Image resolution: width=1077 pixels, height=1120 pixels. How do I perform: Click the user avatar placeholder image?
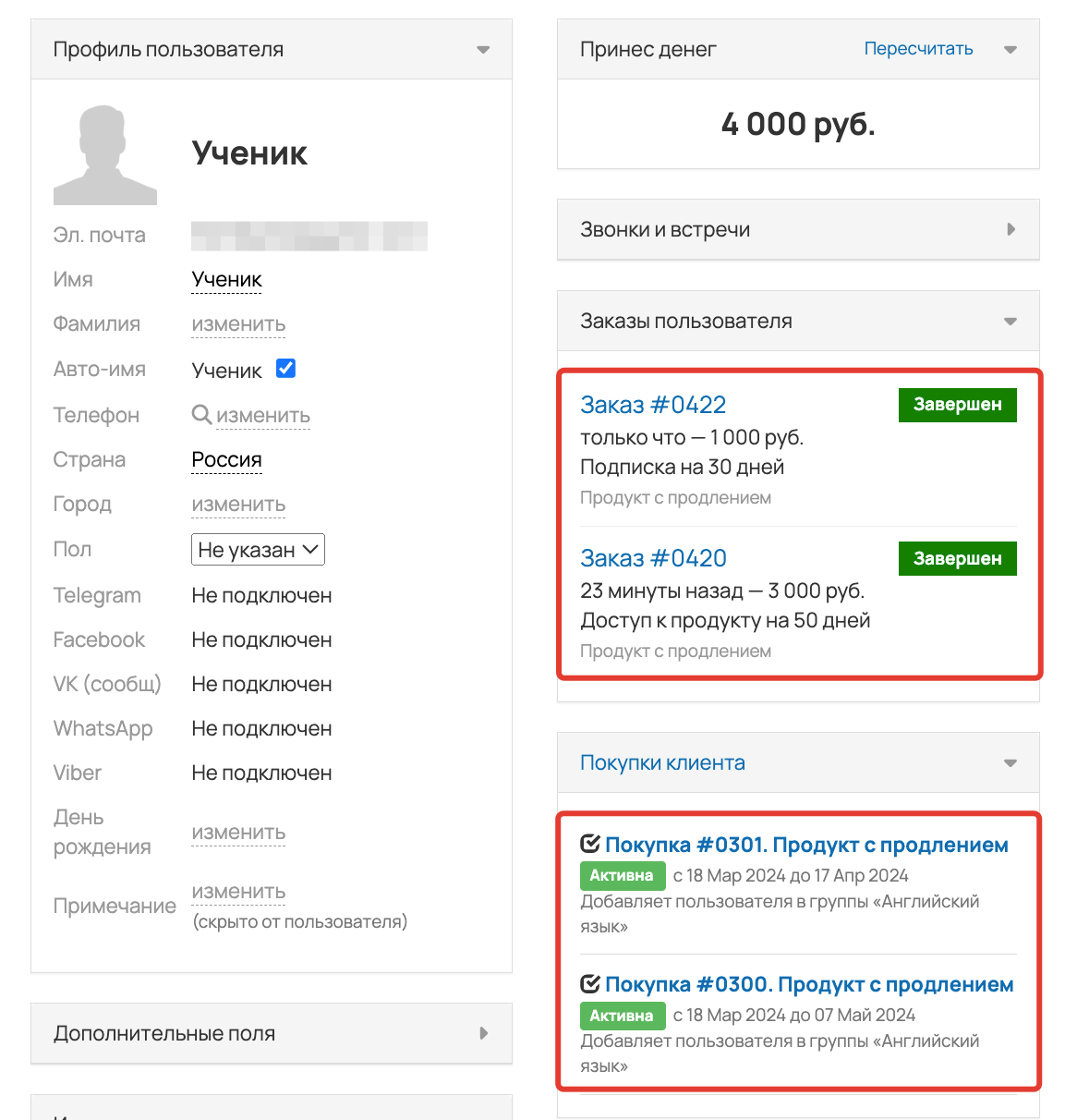[x=105, y=154]
